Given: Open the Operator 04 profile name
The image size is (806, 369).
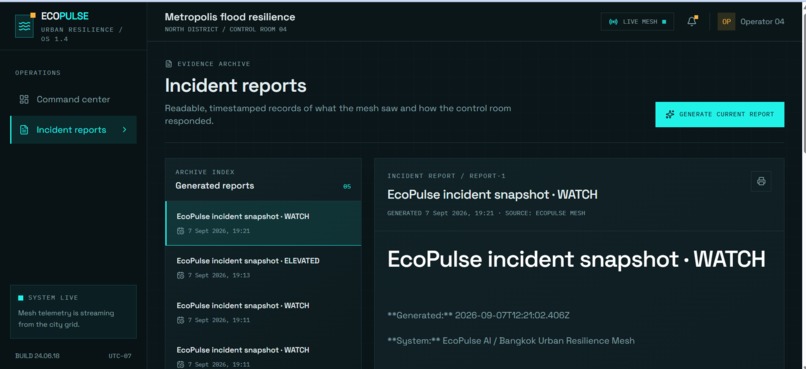Looking at the screenshot, I should pyautogui.click(x=762, y=22).
